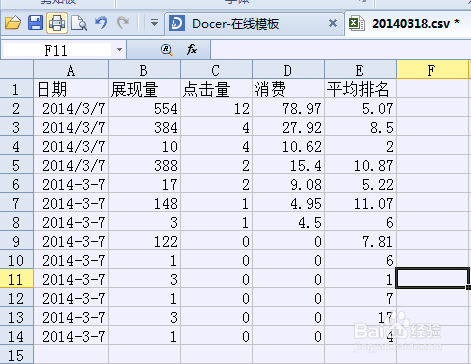The height and width of the screenshot is (364, 471).
Task: Select column A header
Action: [x=71, y=70]
